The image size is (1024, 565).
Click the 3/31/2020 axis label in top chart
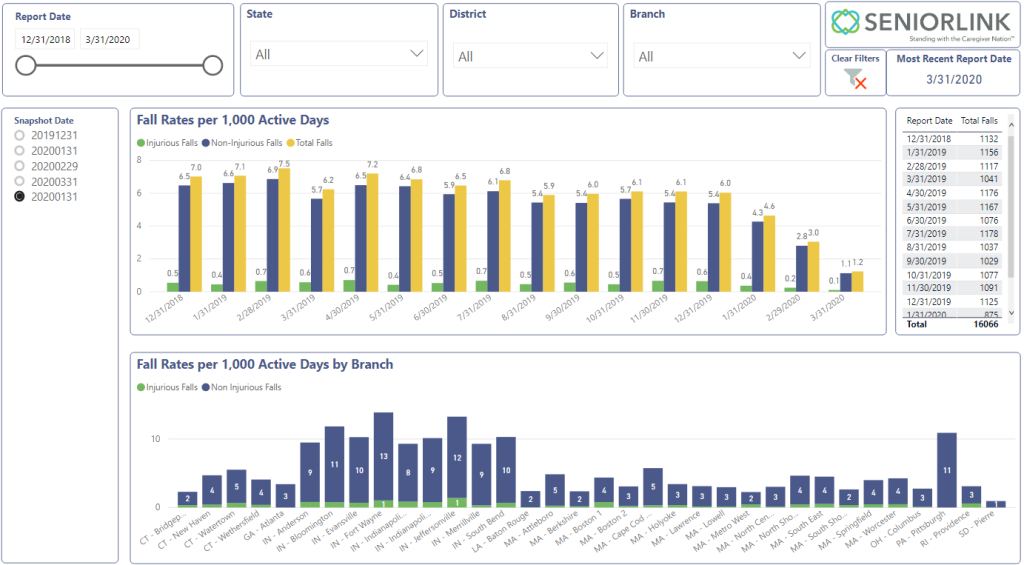point(827,307)
